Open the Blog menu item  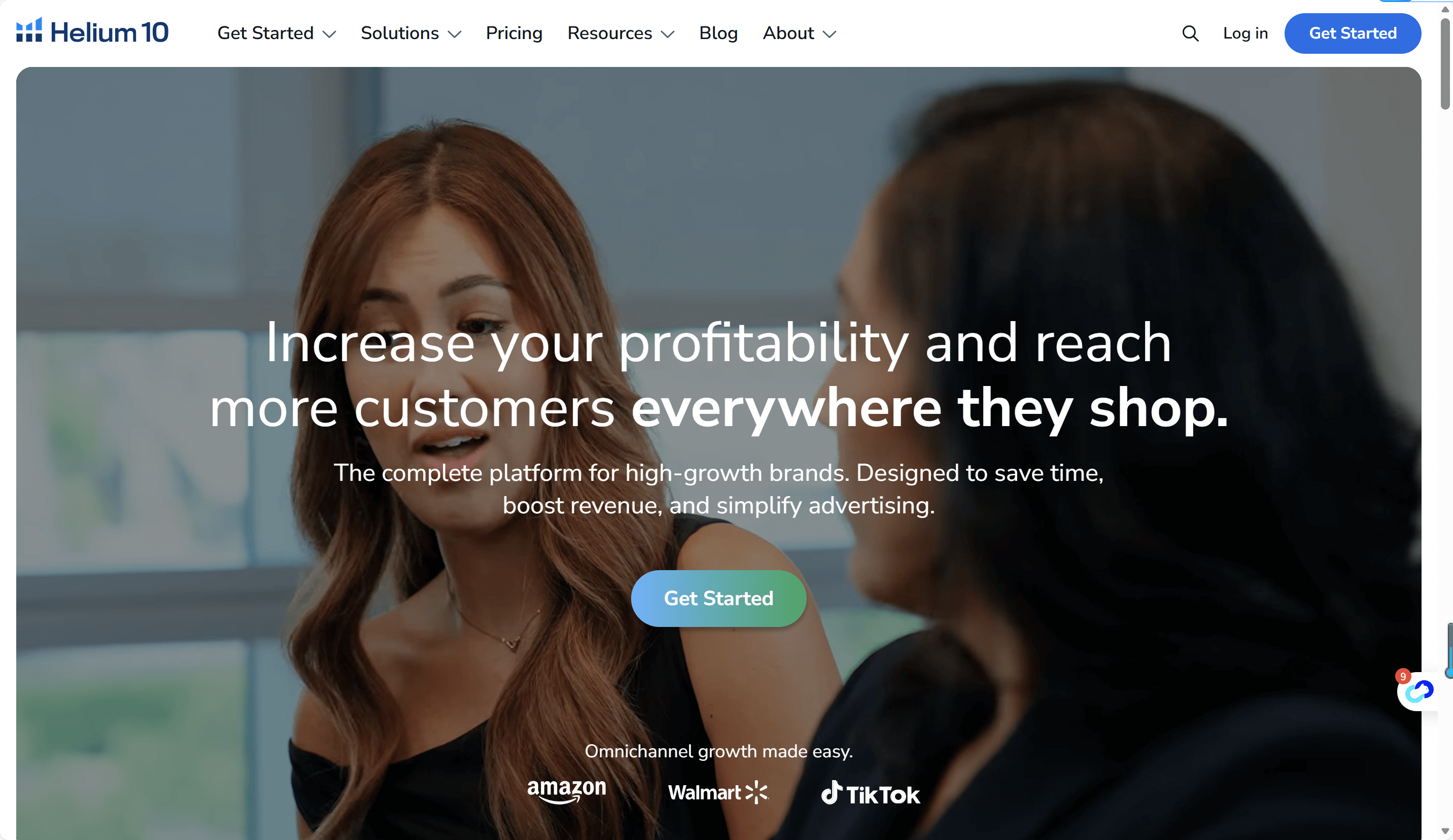[718, 33]
